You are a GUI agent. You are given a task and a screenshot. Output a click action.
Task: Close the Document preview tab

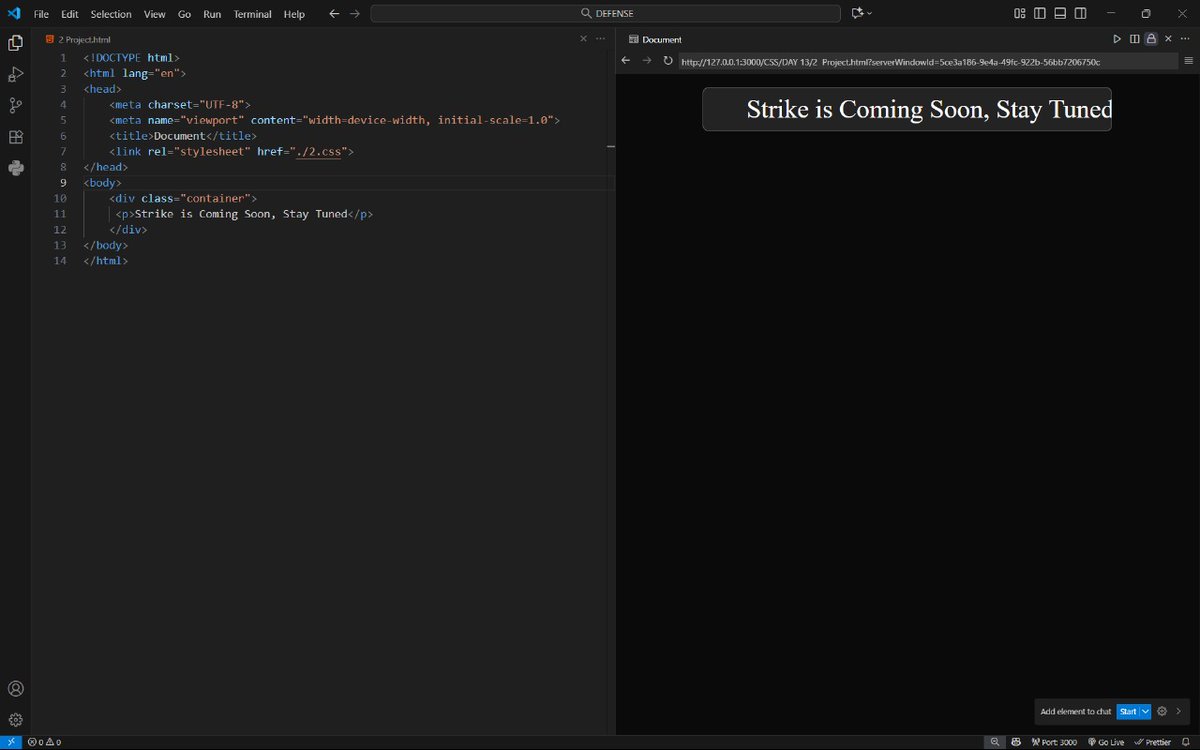coord(1168,39)
